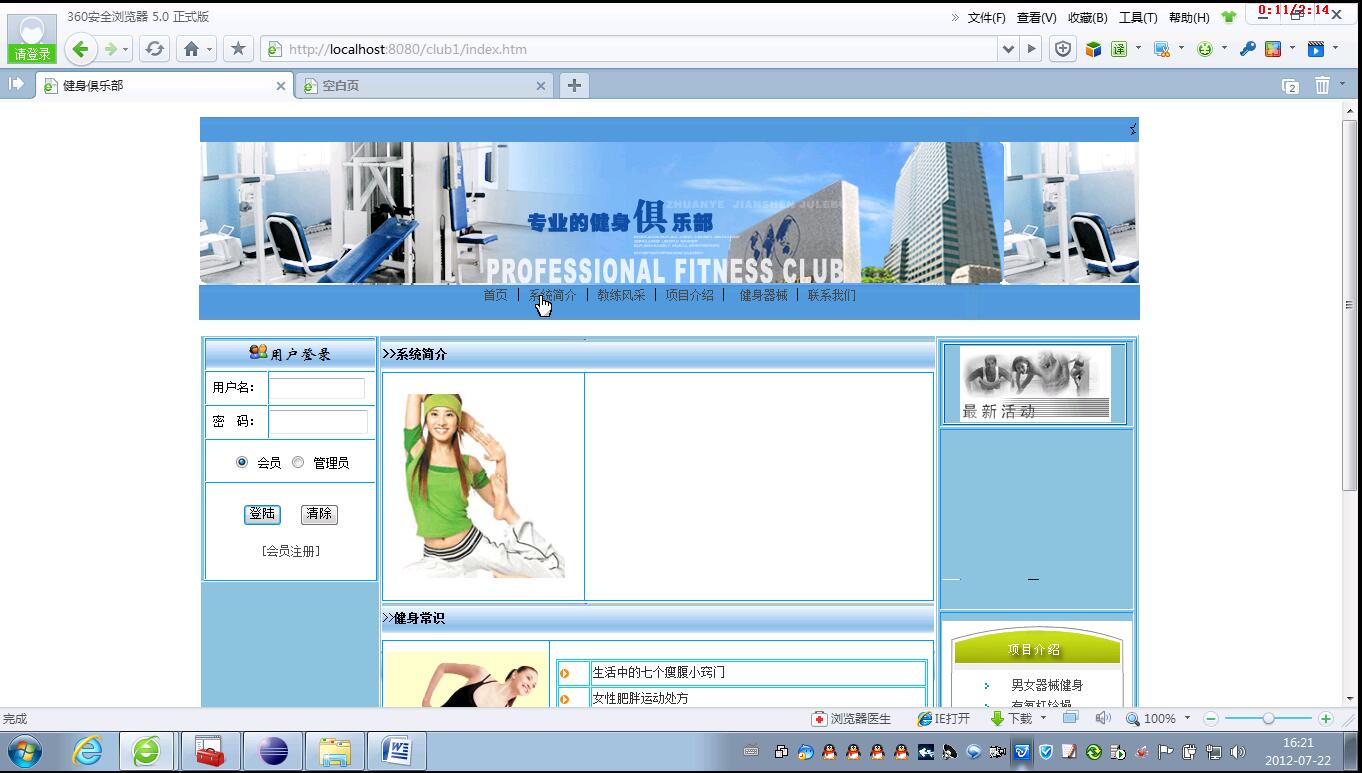
Task: Click the 请登录 user avatar
Action: [x=32, y=39]
